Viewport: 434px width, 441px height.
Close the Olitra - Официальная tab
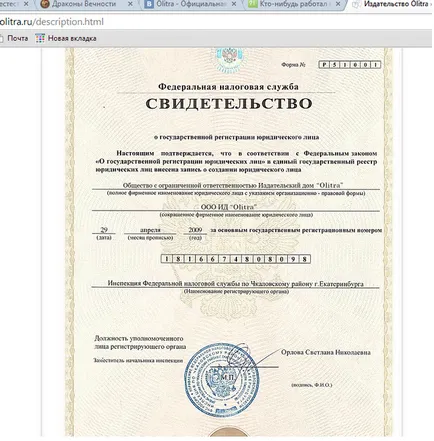click(234, 4)
